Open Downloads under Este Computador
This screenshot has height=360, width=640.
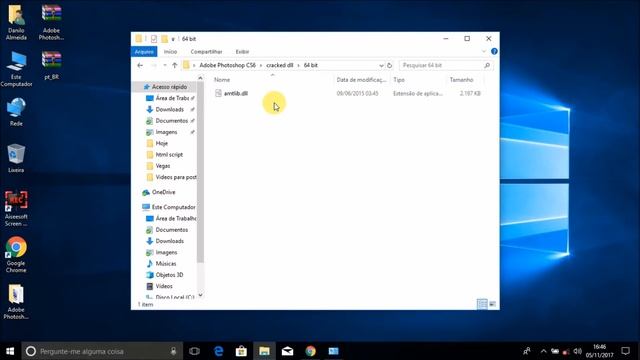[169, 241]
